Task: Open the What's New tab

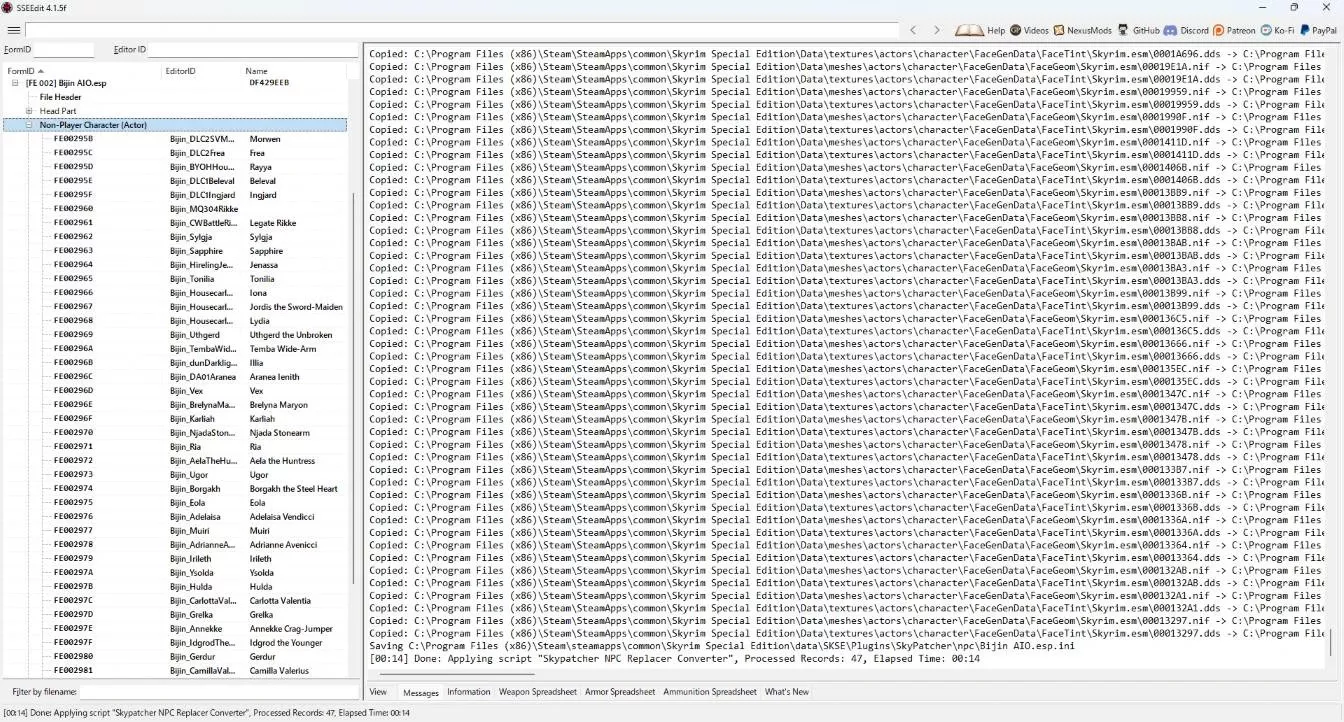Action: tap(787, 692)
